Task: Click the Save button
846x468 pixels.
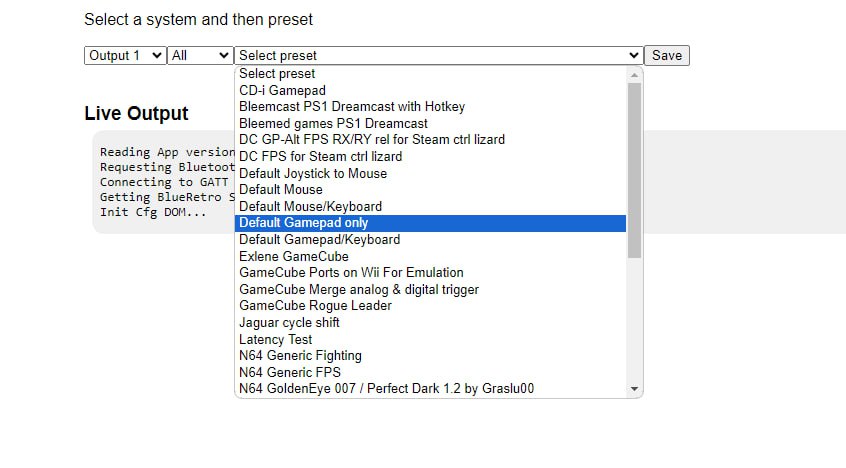Action: click(x=667, y=56)
